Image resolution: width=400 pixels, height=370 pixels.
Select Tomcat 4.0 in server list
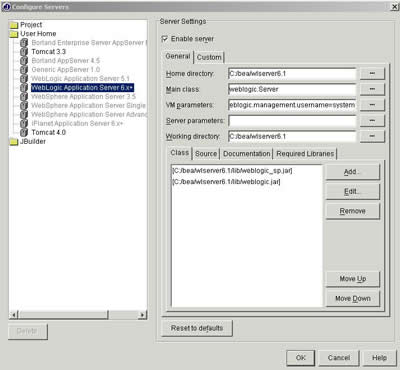(x=49, y=133)
